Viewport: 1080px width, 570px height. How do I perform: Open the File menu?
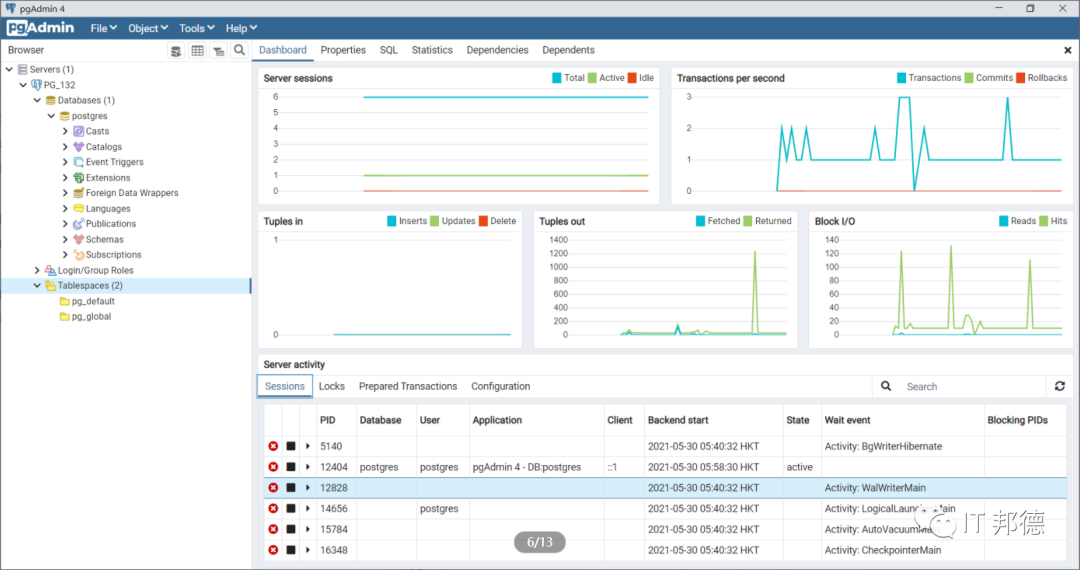(x=103, y=28)
